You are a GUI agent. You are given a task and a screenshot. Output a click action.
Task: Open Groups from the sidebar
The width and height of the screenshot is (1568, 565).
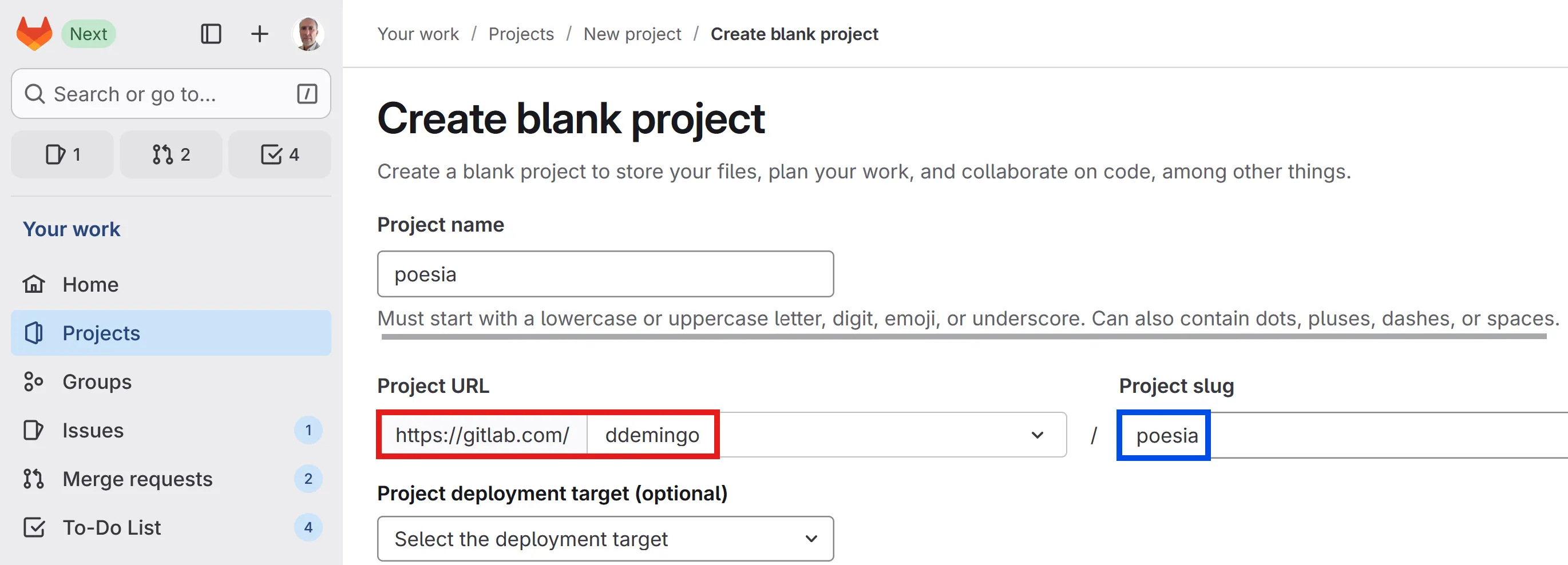[x=97, y=381]
